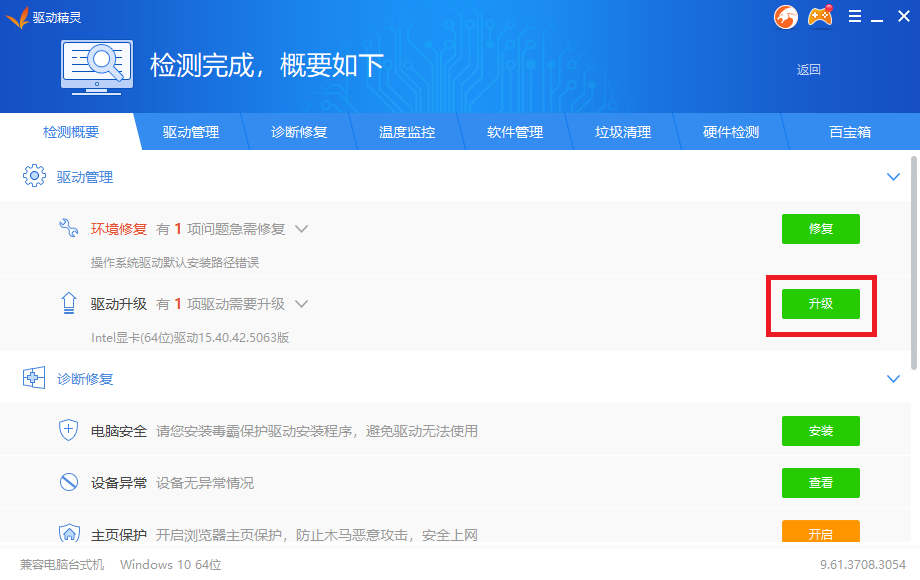Collapse the 驱动管理 section chevron
920x580 pixels.
click(x=894, y=176)
